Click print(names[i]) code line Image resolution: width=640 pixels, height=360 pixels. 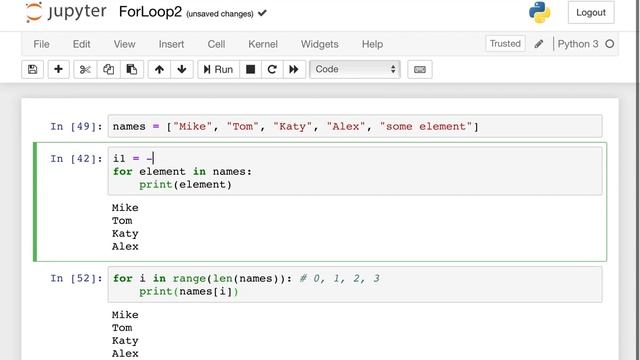189,291
